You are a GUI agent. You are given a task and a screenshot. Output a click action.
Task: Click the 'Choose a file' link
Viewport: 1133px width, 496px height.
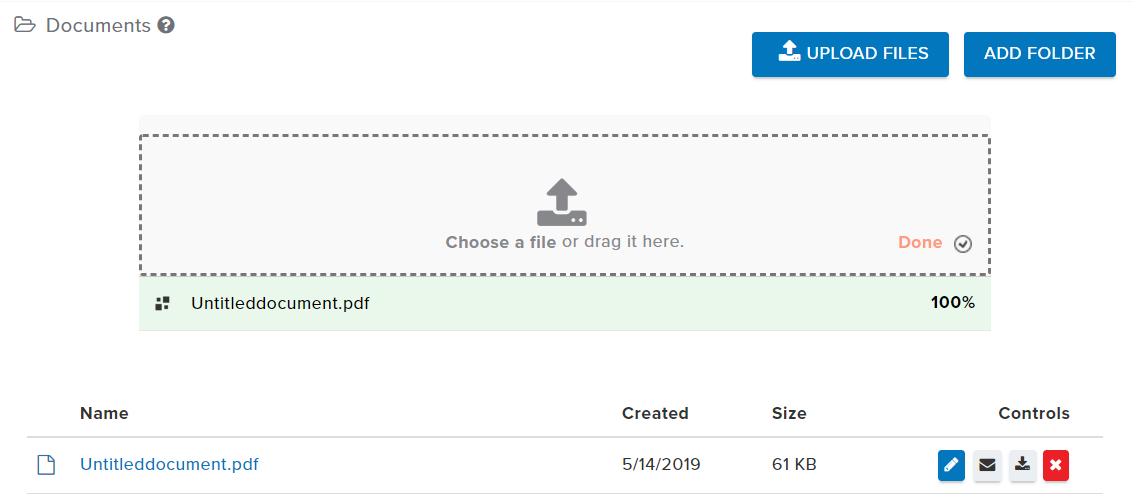pos(501,242)
